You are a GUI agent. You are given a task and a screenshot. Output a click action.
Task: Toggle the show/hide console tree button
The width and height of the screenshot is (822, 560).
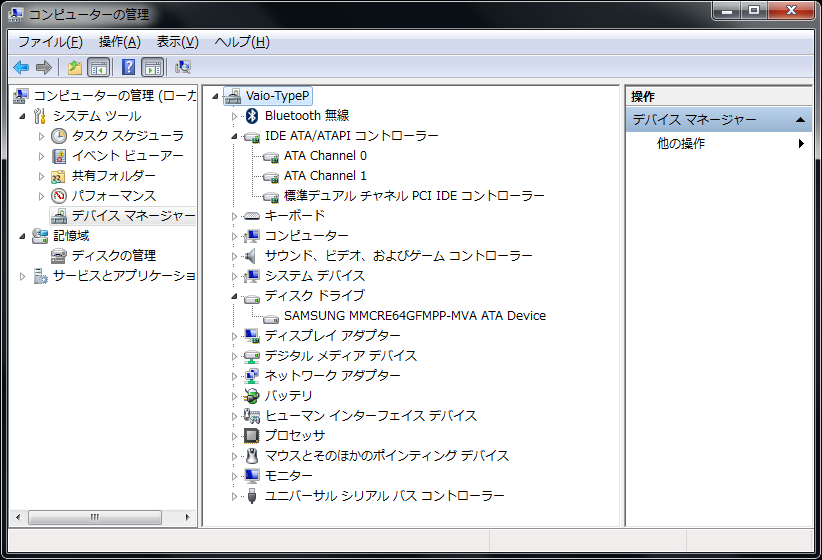point(98,67)
